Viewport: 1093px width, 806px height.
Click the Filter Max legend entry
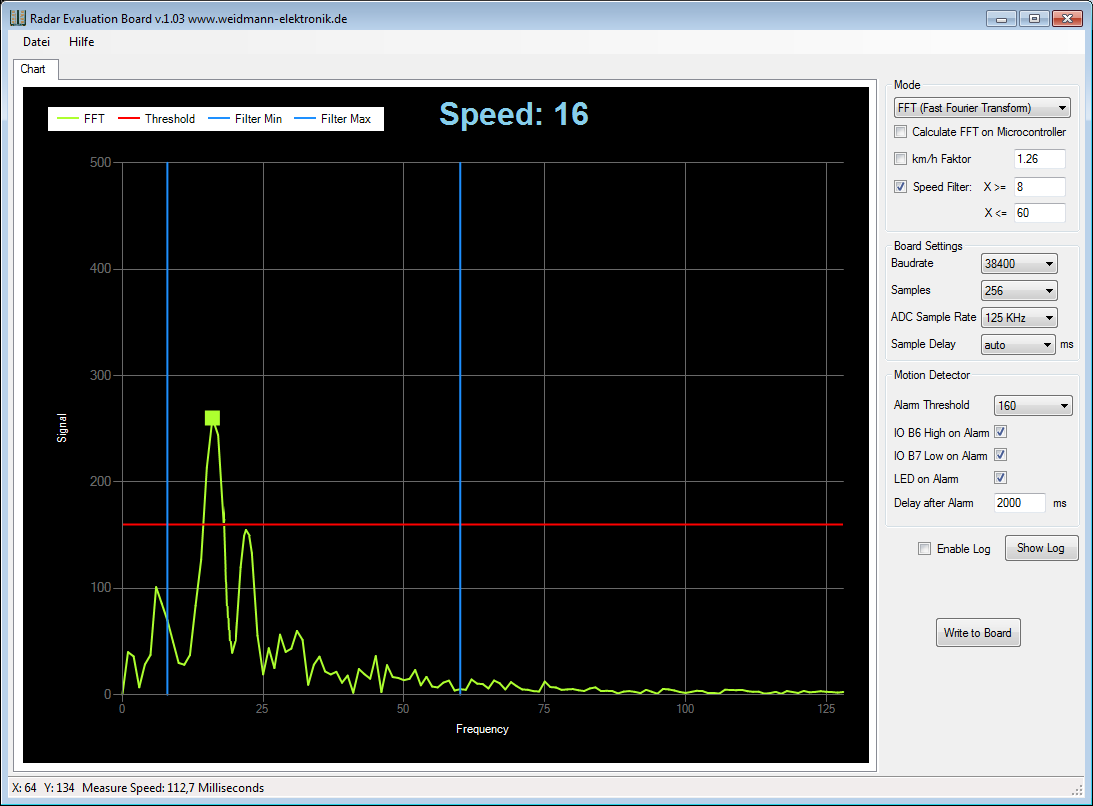point(333,119)
